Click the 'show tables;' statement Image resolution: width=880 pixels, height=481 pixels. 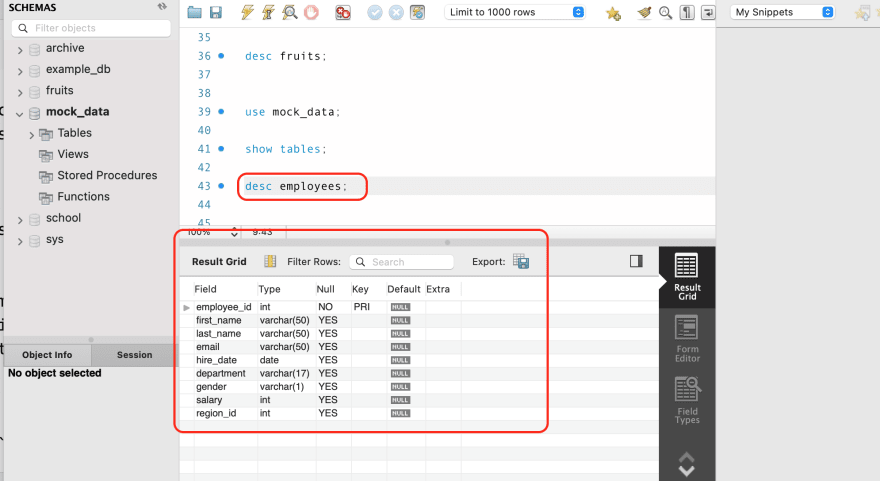286,149
